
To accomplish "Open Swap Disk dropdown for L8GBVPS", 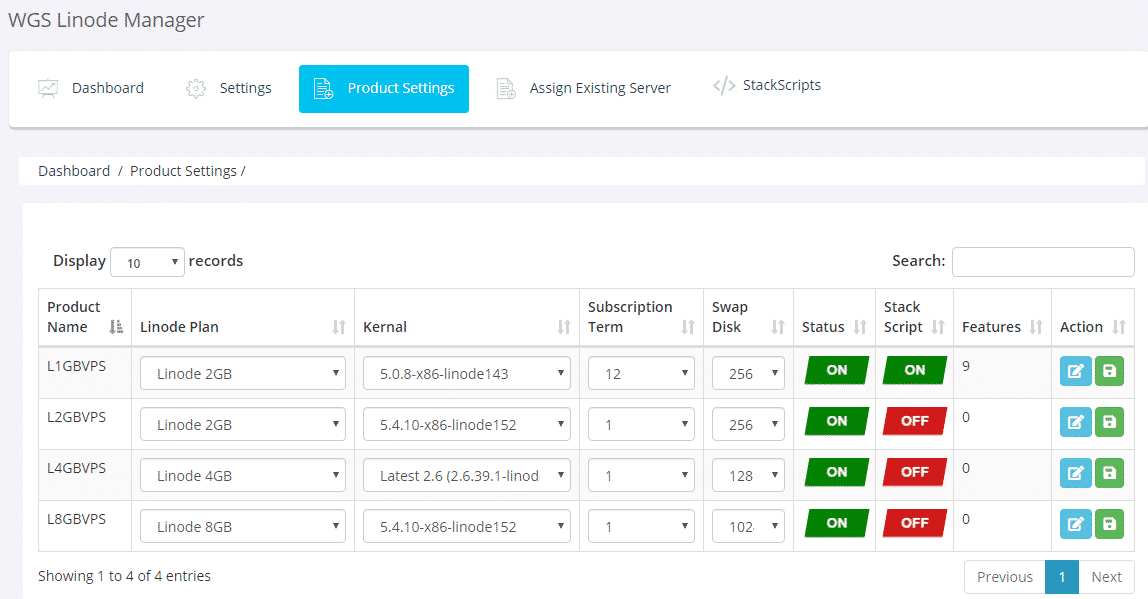I will tap(748, 527).
